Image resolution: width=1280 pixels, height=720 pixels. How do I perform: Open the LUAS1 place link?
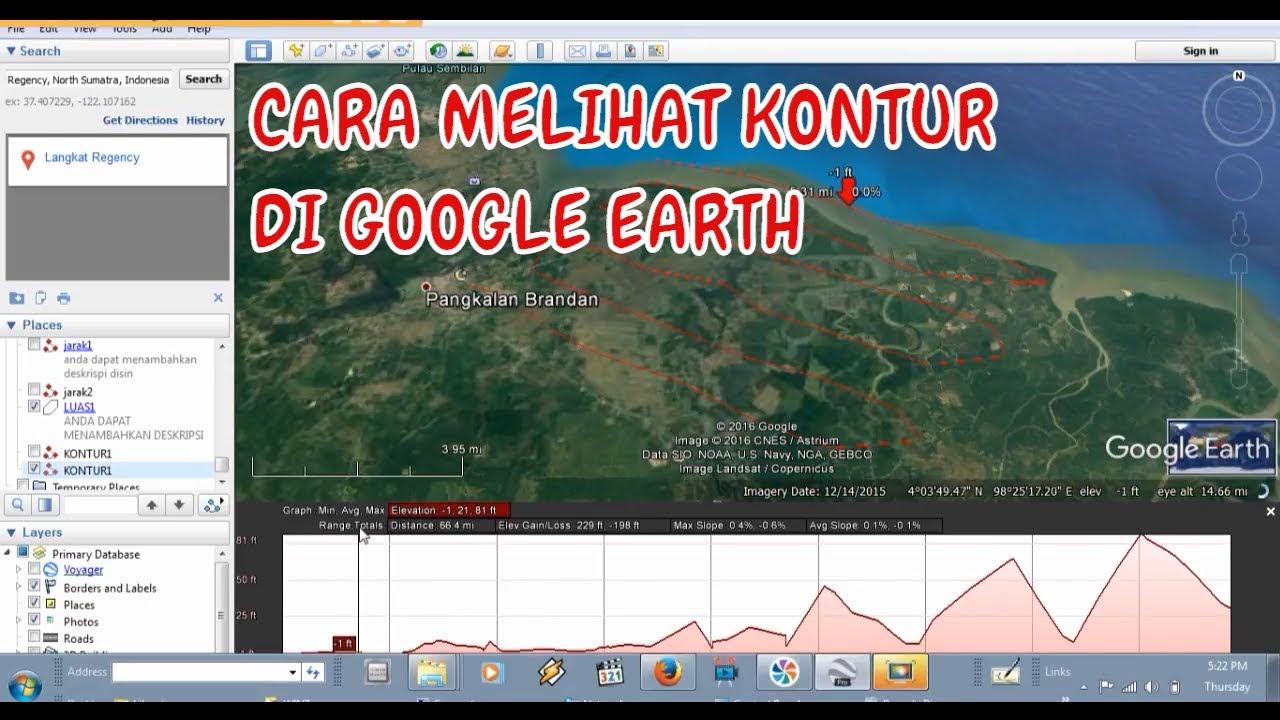coord(80,408)
